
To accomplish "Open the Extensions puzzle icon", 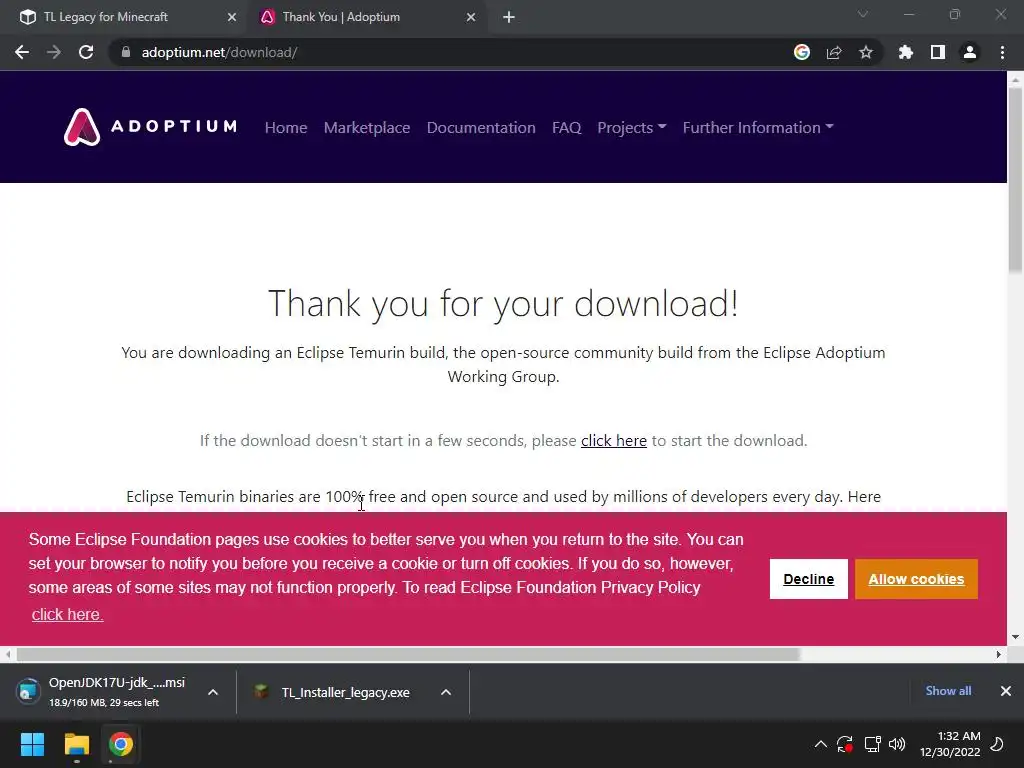I will pyautogui.click(x=906, y=52).
